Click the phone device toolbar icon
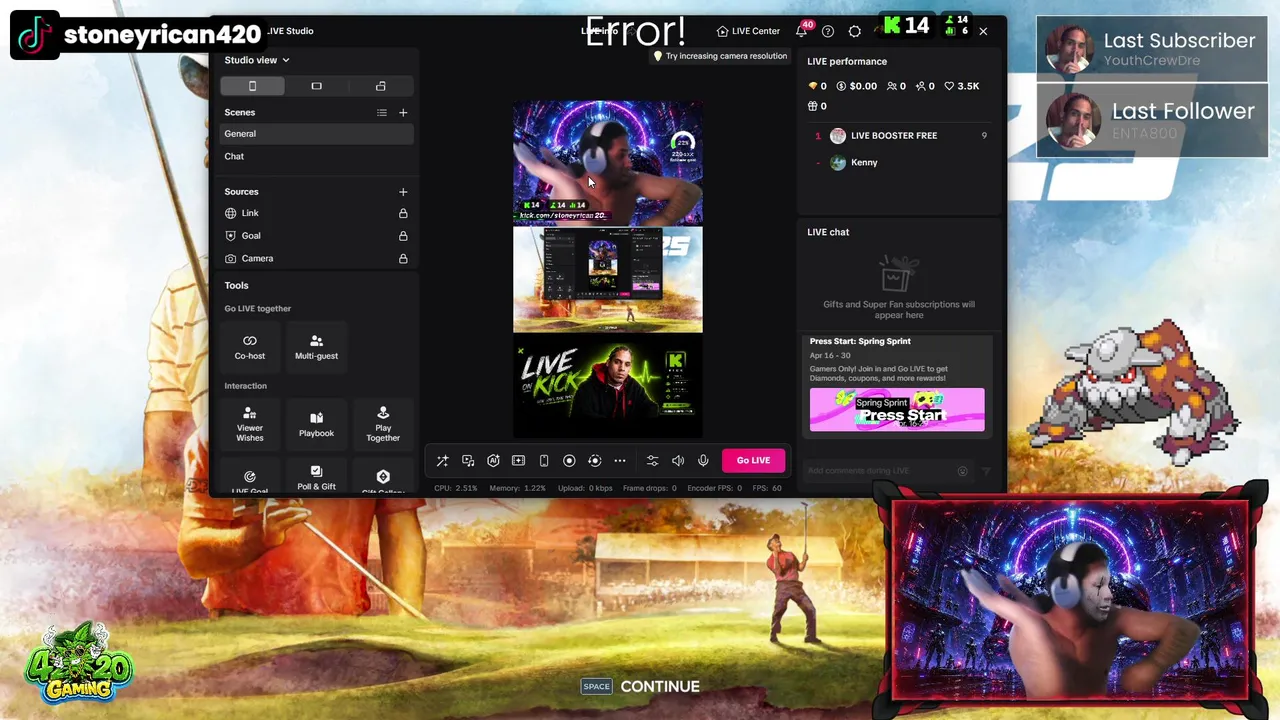Screen dimensions: 1280x720 (544, 460)
